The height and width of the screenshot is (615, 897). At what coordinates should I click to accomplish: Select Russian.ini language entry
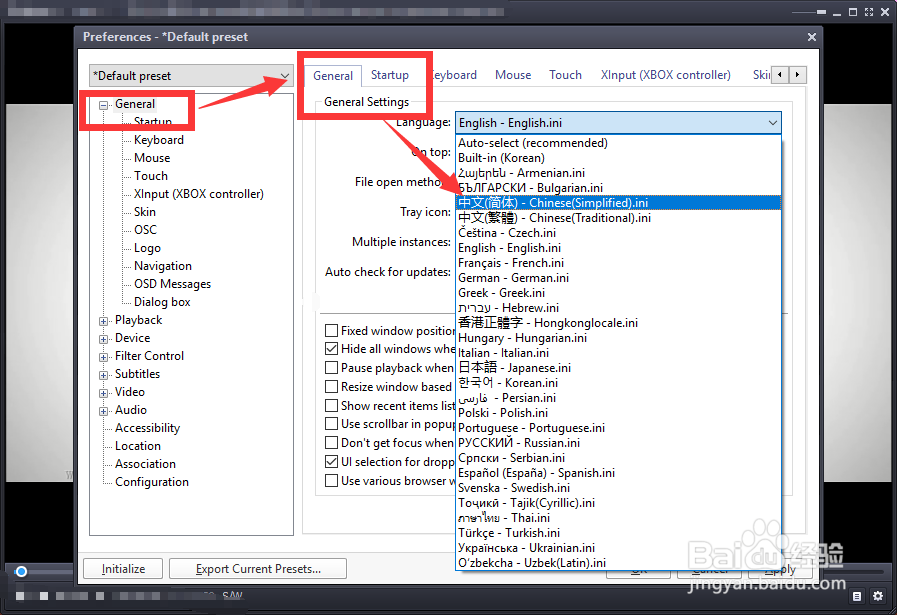pos(618,443)
